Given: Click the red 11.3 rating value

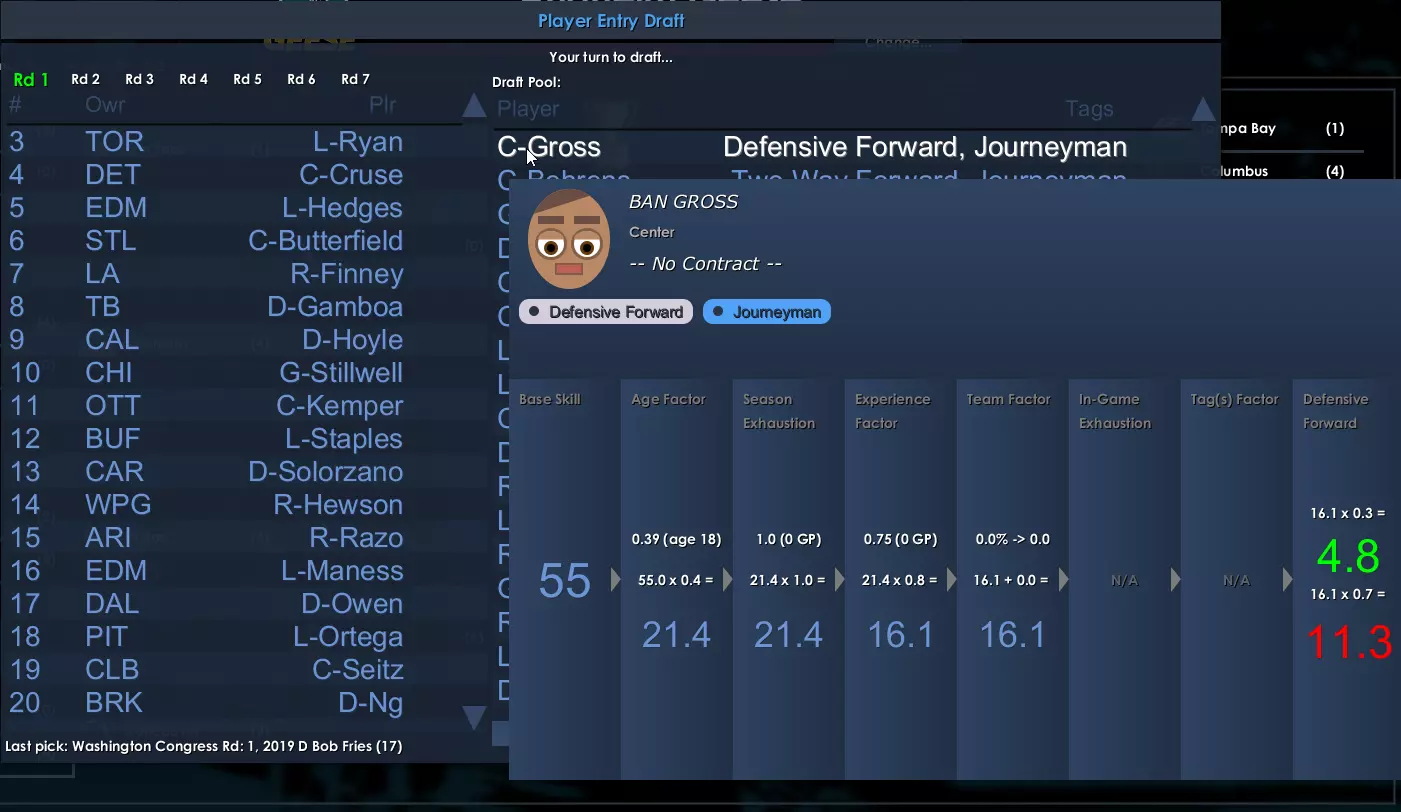Looking at the screenshot, I should point(1349,643).
